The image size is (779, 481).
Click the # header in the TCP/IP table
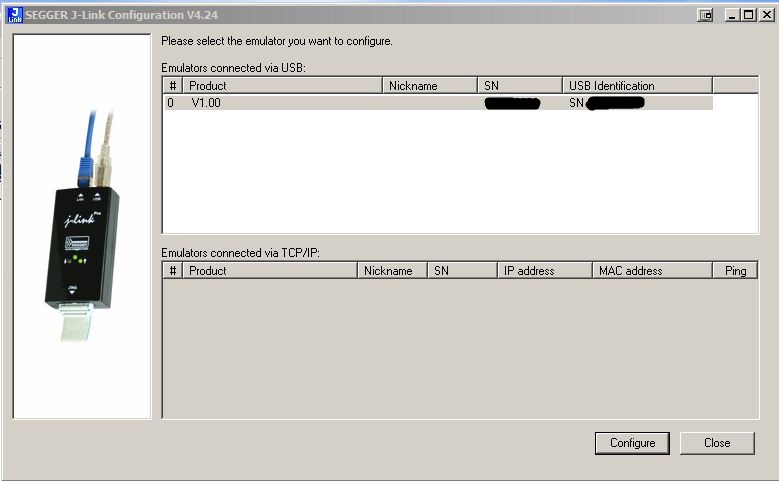click(173, 271)
